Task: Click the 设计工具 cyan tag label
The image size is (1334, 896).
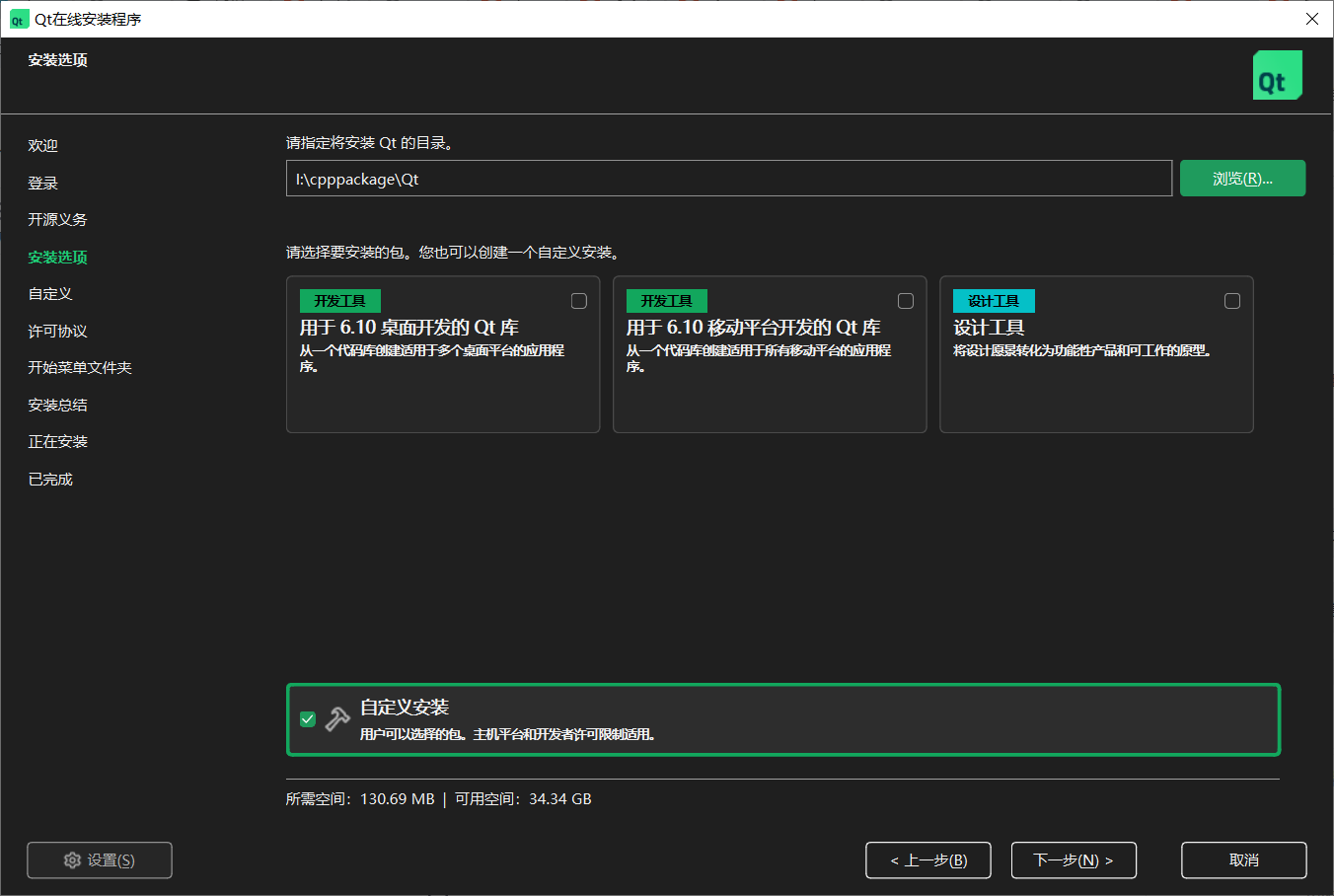Action: 994,301
